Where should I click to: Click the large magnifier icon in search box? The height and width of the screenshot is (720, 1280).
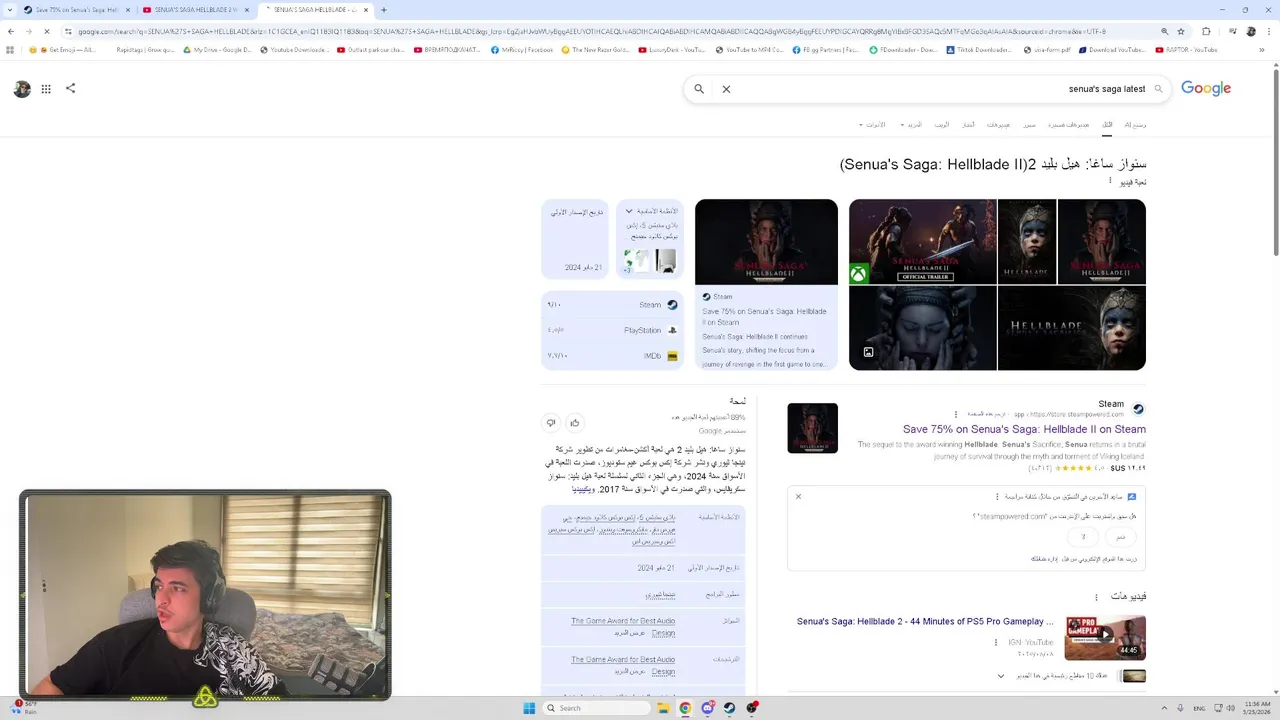[699, 89]
